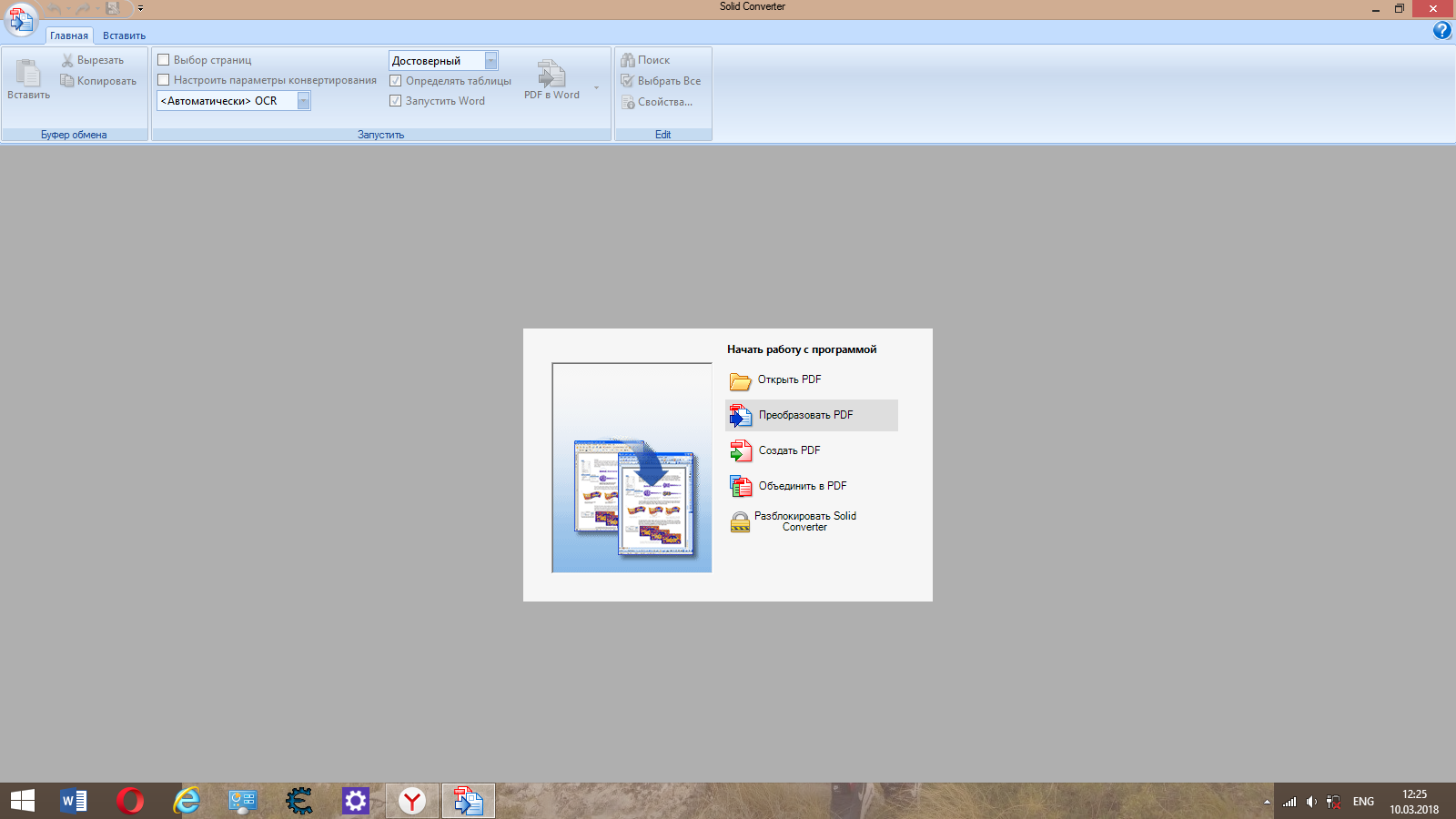This screenshot has height=819, width=1456.
Task: Open the dark cog wheel taskbar app
Action: pos(299,801)
